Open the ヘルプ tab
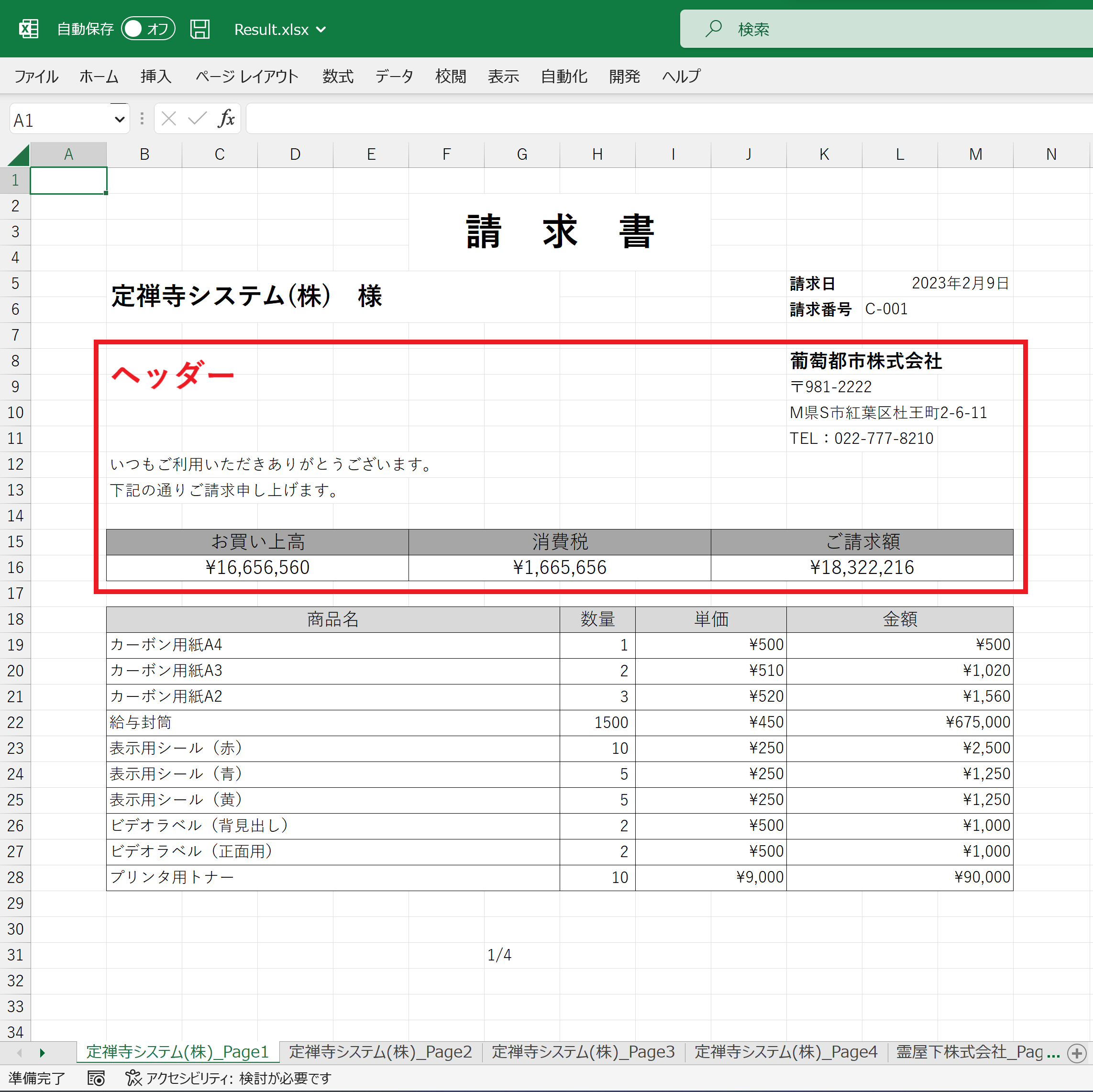The width and height of the screenshot is (1093, 1092). coord(681,77)
